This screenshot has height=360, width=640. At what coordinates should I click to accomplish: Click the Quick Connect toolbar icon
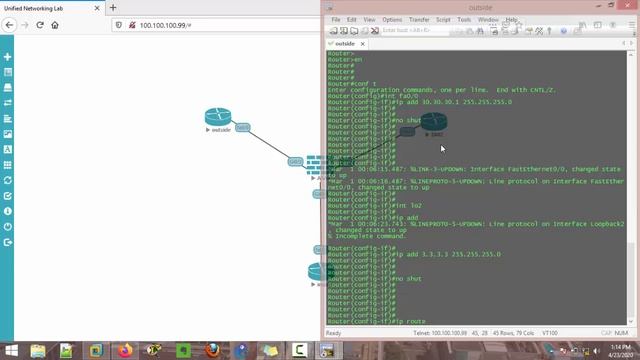344,31
